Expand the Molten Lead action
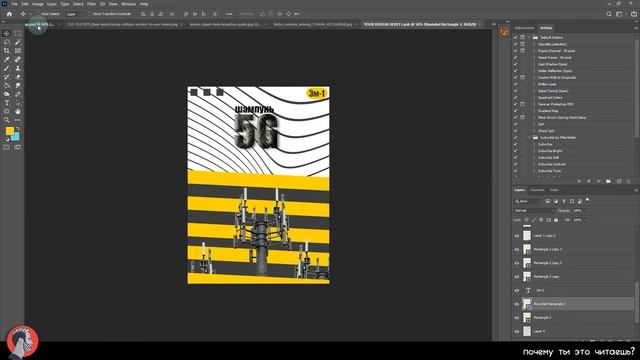Screen dimensions: 640x360 (x=534, y=84)
